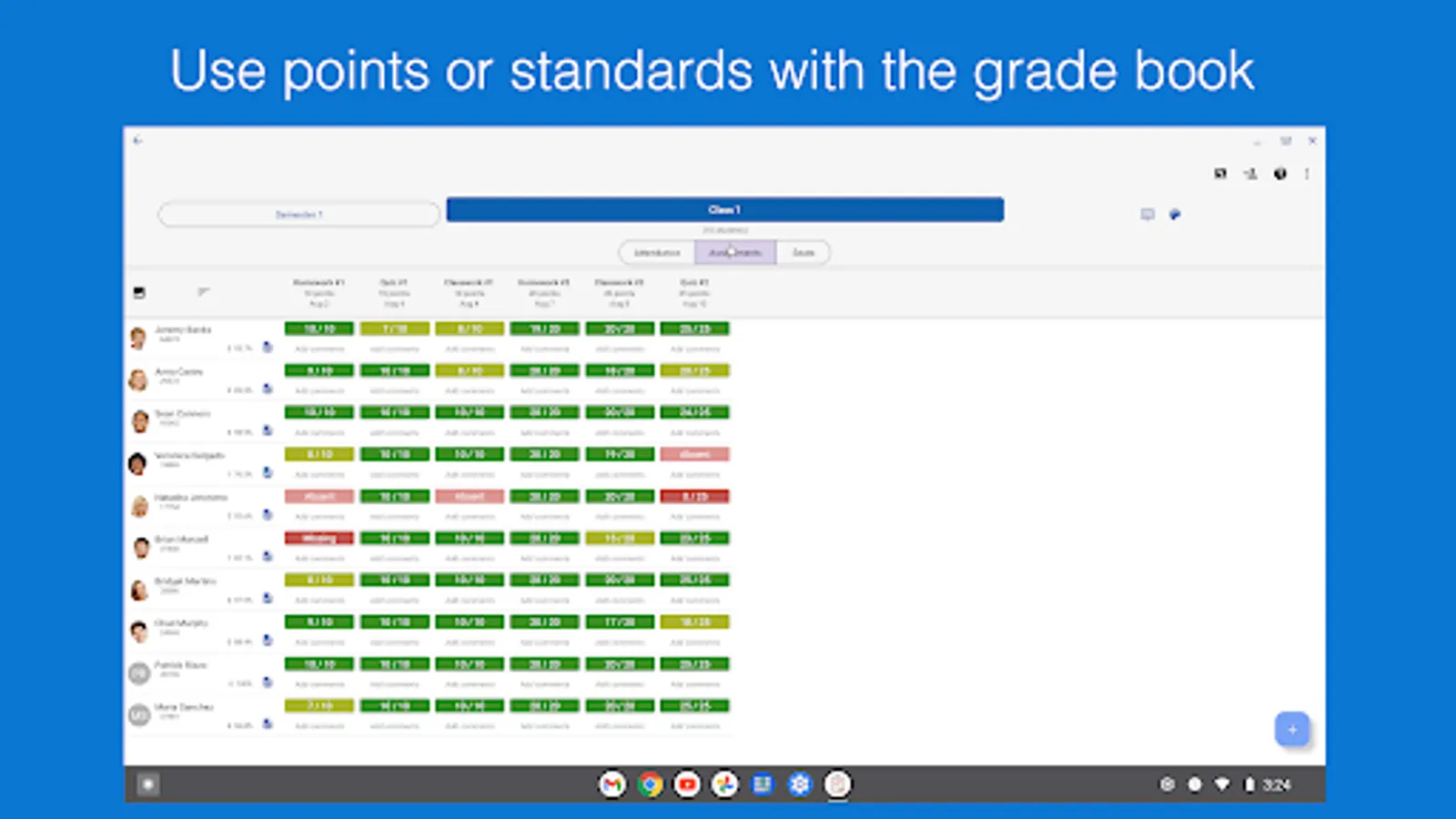Edit Veronica Delgado's absent Quiz #2 cell

pos(694,454)
